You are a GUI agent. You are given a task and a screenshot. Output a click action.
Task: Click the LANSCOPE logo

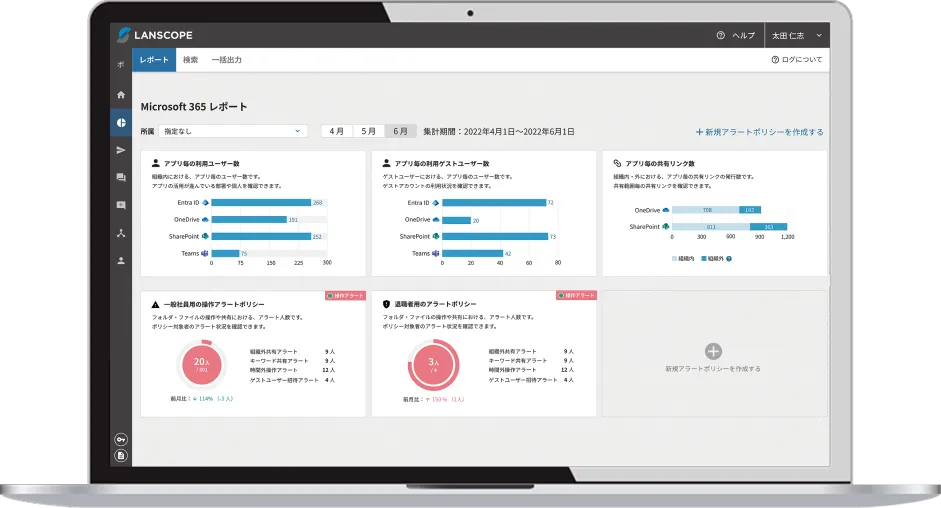[155, 35]
